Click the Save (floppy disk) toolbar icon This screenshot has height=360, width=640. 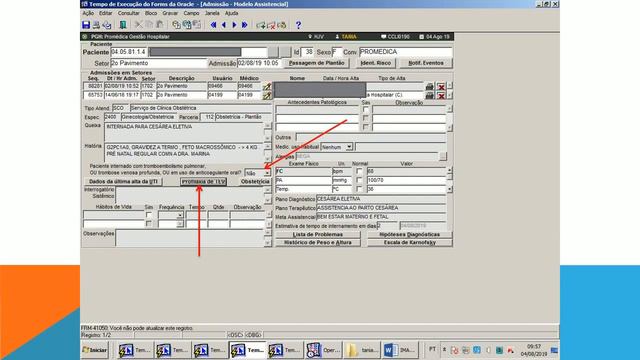[86, 25]
